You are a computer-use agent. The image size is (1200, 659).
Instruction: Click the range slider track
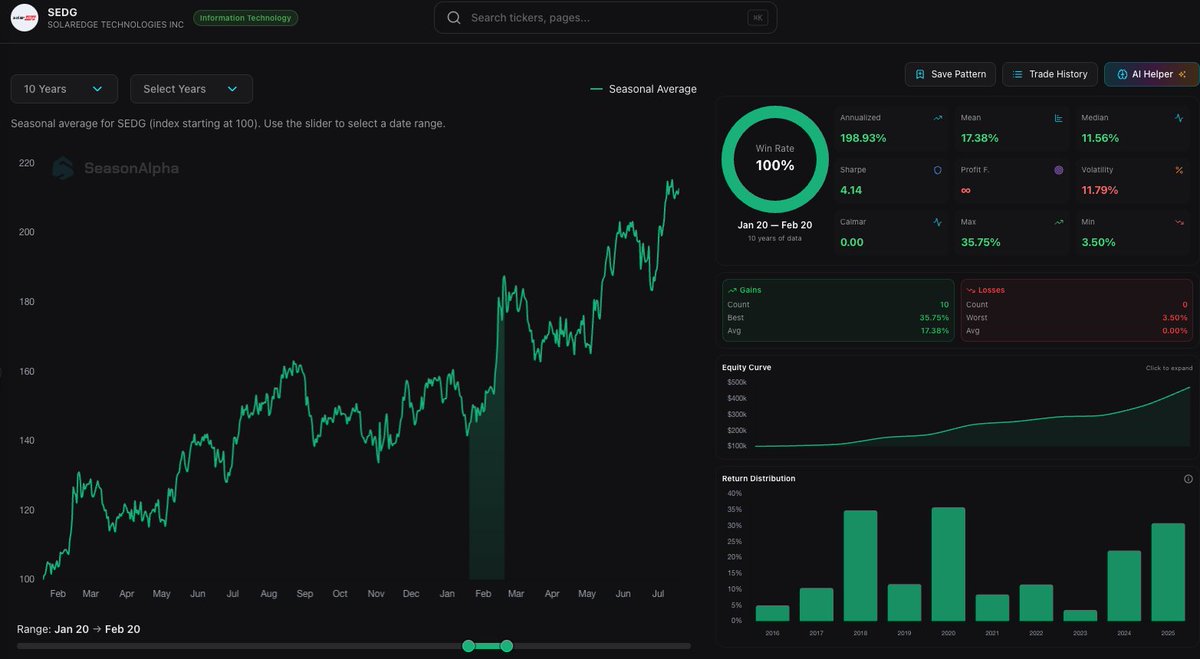(x=354, y=646)
